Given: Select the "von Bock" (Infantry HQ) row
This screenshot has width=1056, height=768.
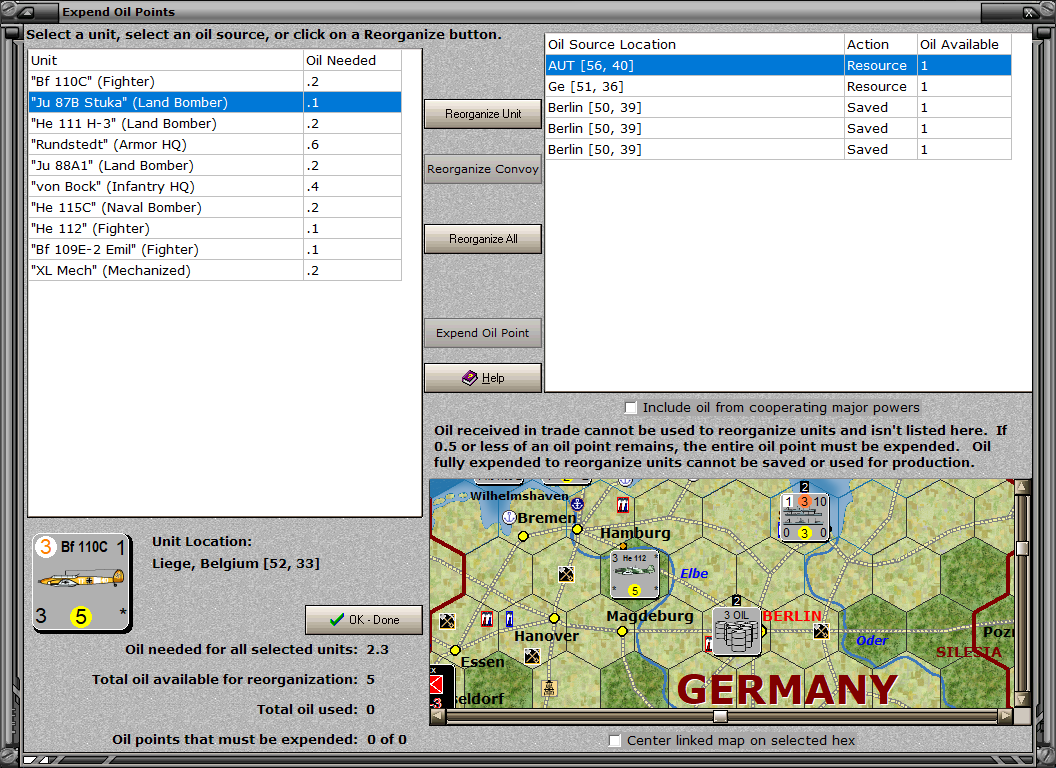Looking at the screenshot, I should pos(215,186).
